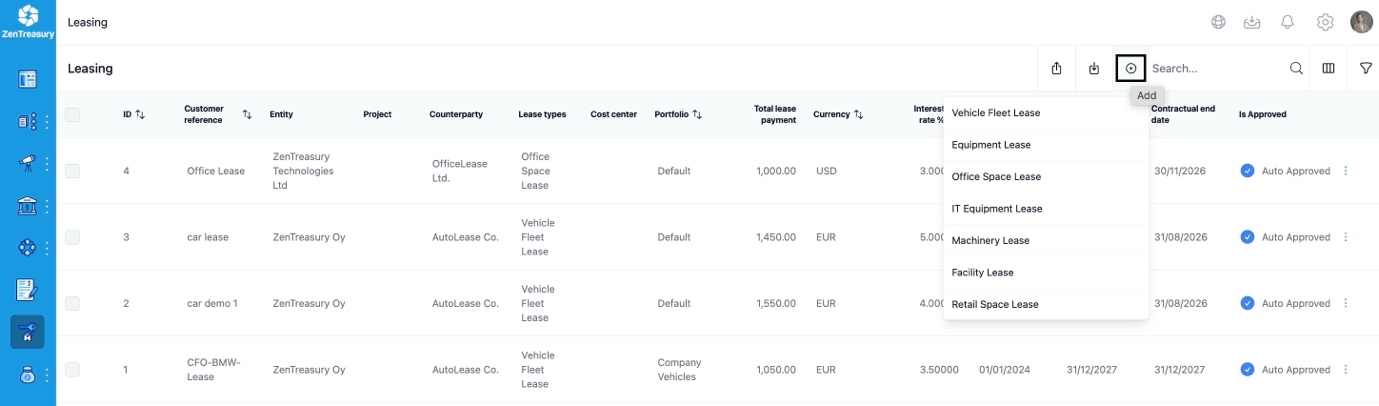Viewport: 1379px width, 406px height.
Task: Click the Total lease payment header
Action: coord(775,115)
